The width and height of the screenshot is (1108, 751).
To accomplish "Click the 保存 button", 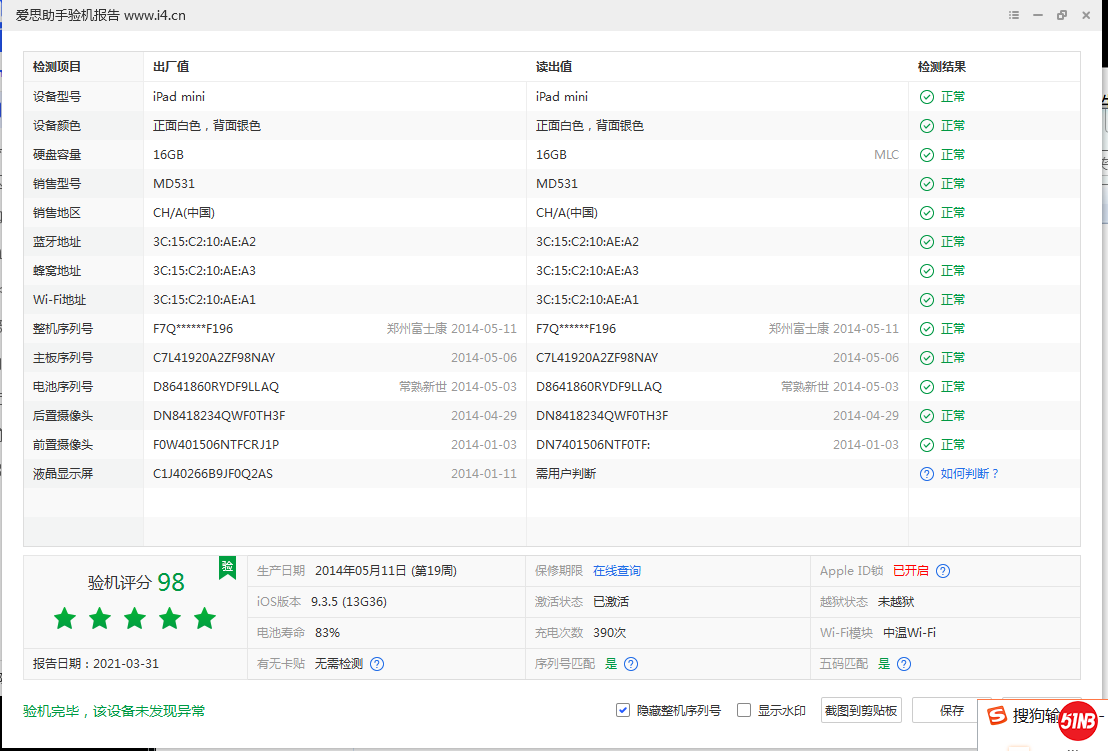I will (x=951, y=710).
